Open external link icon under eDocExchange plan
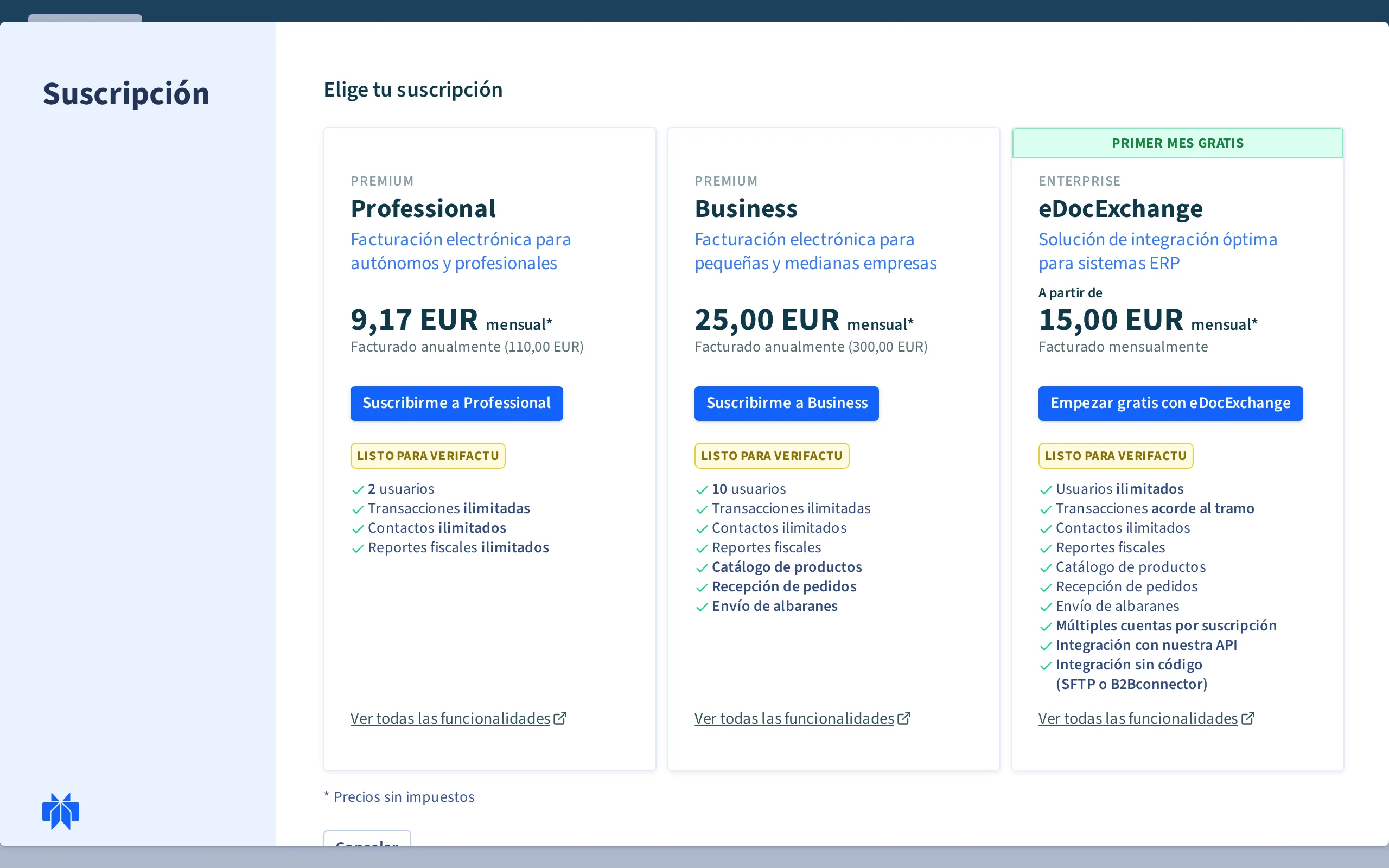Screen dimensions: 1389x868 [1247, 718]
